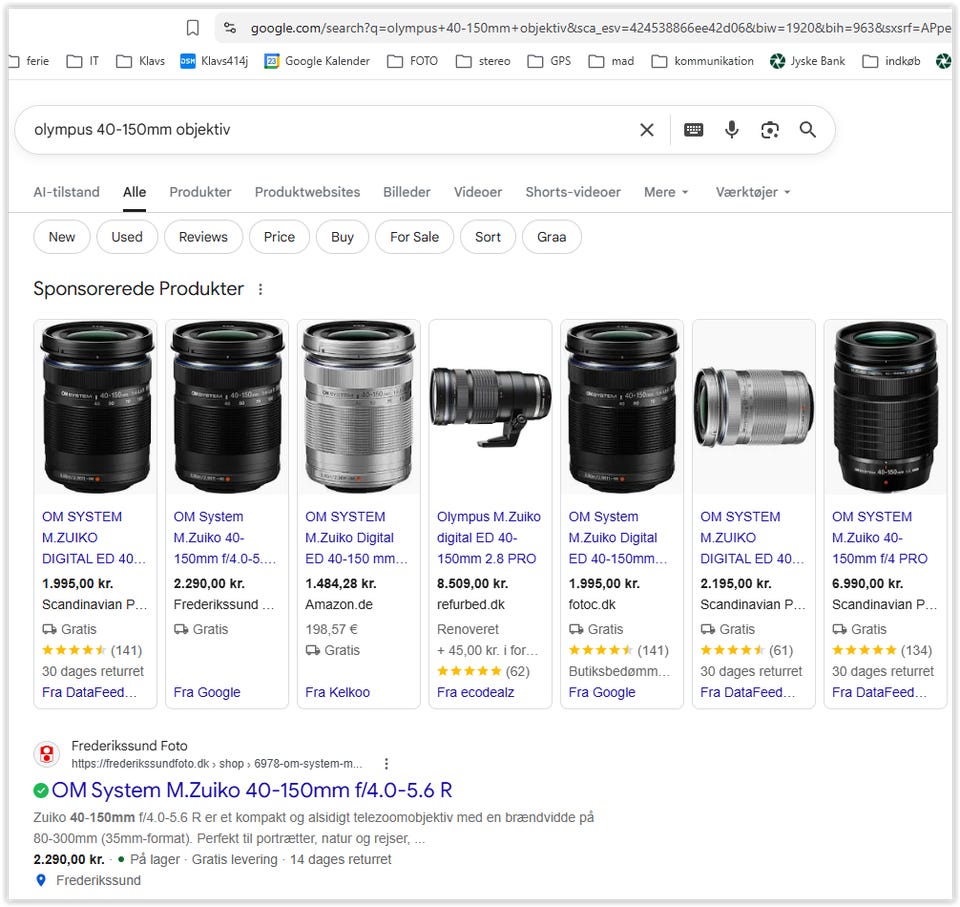Open the Amazon.de OM SYSTEM listing title
The height and width of the screenshot is (907, 960).
pyautogui.click(x=356, y=538)
